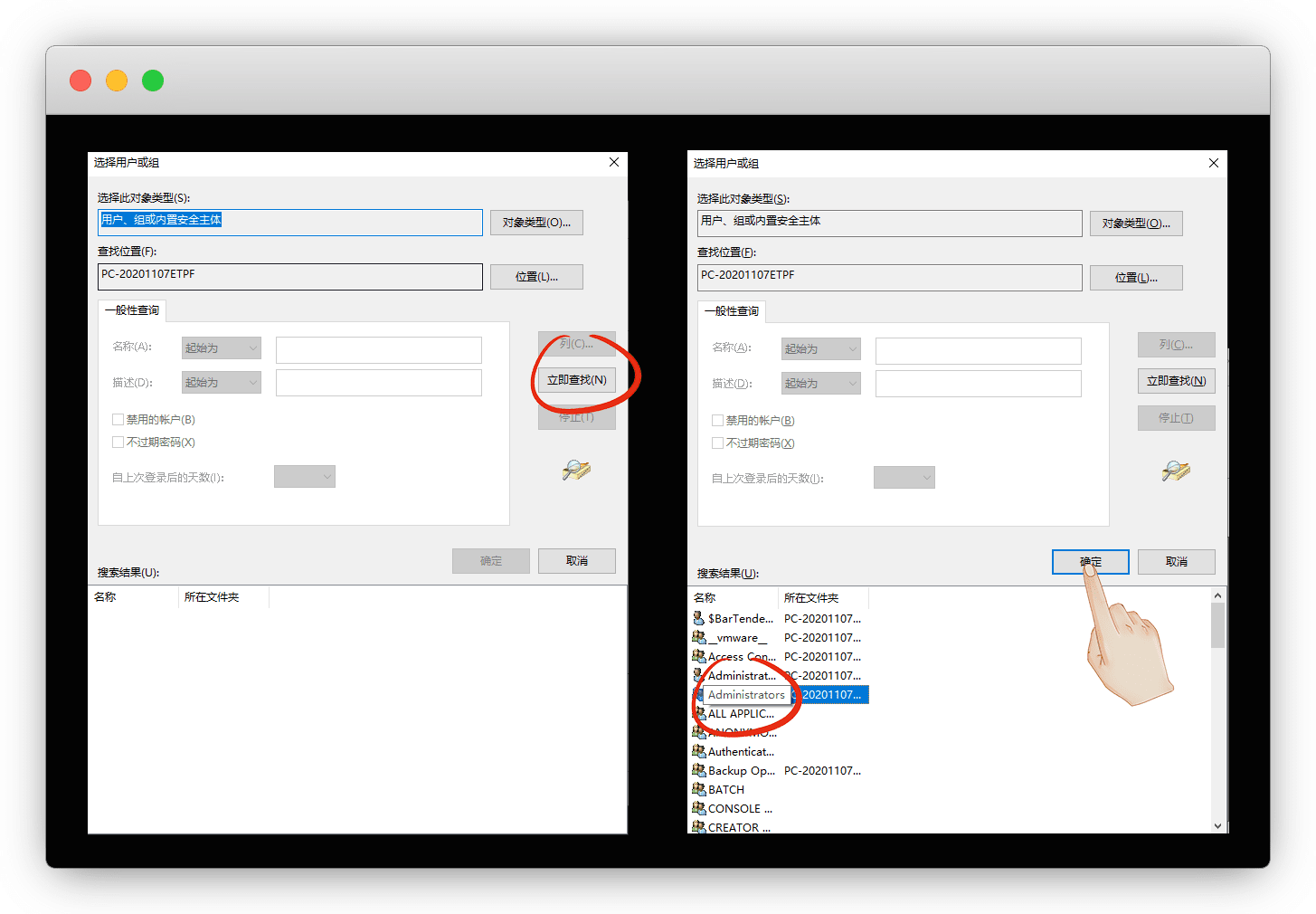Click the __vmware__ group icon

698,637
